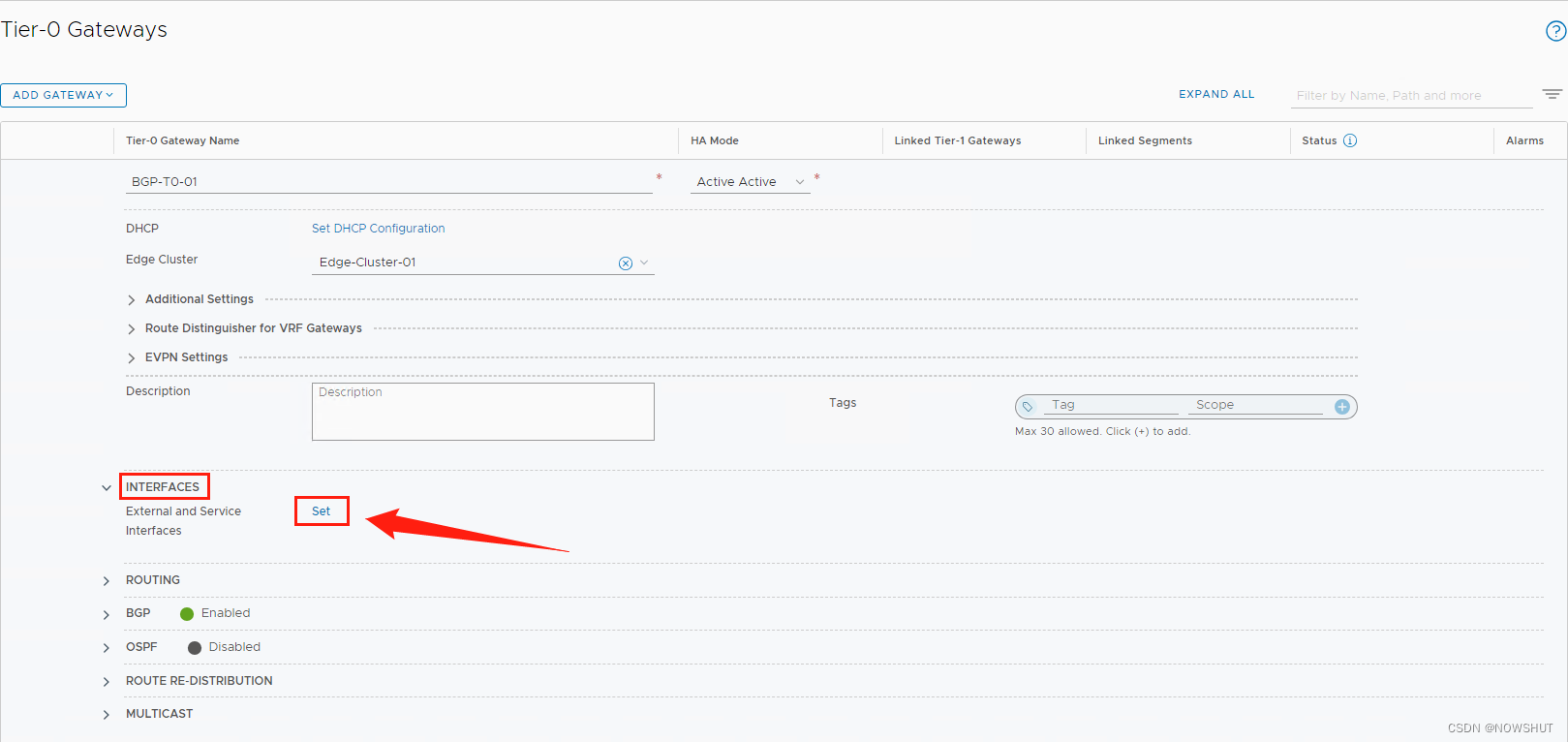Click the tag label icon
Image resolution: width=1568 pixels, height=742 pixels.
click(1028, 407)
